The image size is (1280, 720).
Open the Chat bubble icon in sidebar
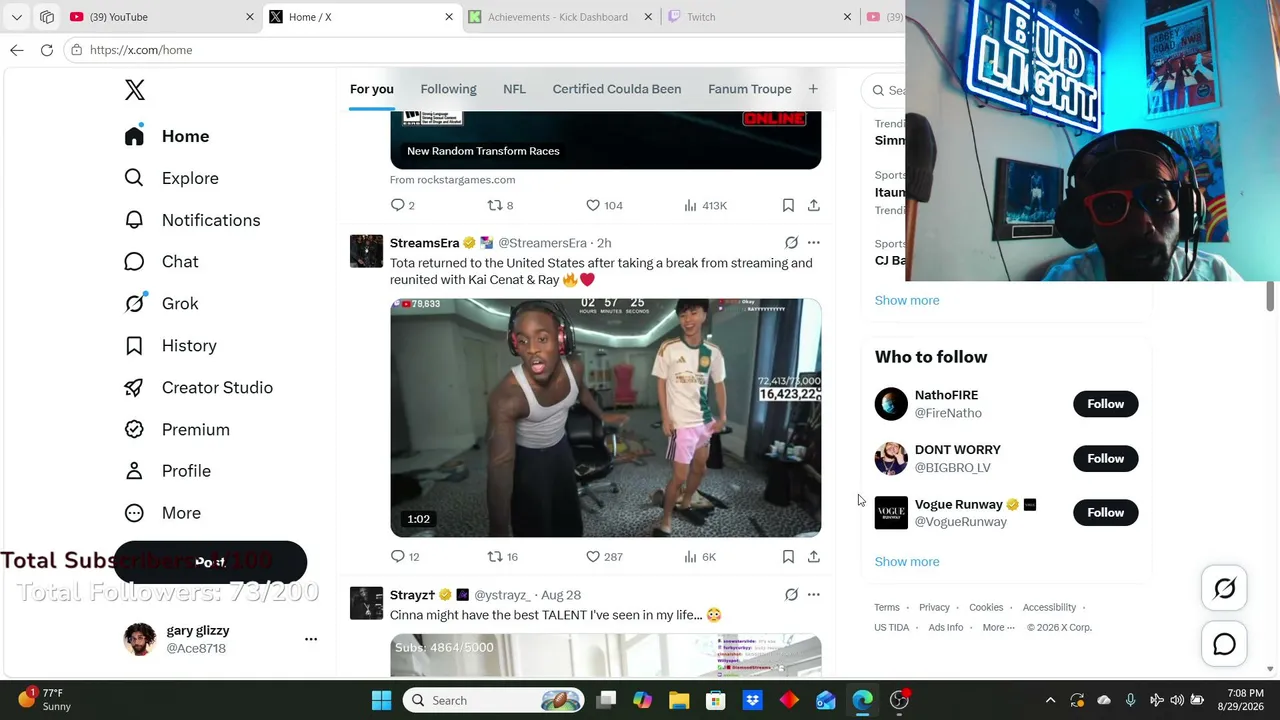(x=134, y=262)
